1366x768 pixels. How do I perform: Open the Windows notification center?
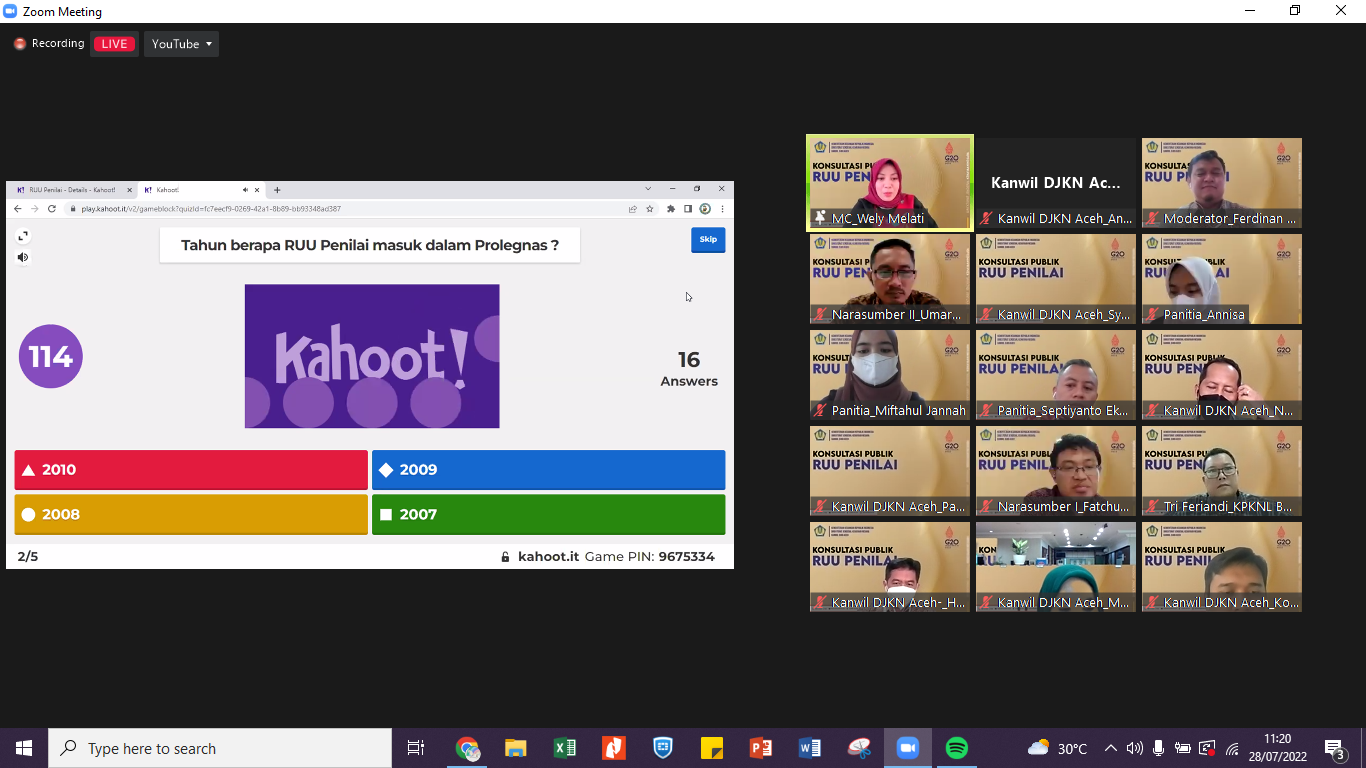[x=1334, y=748]
